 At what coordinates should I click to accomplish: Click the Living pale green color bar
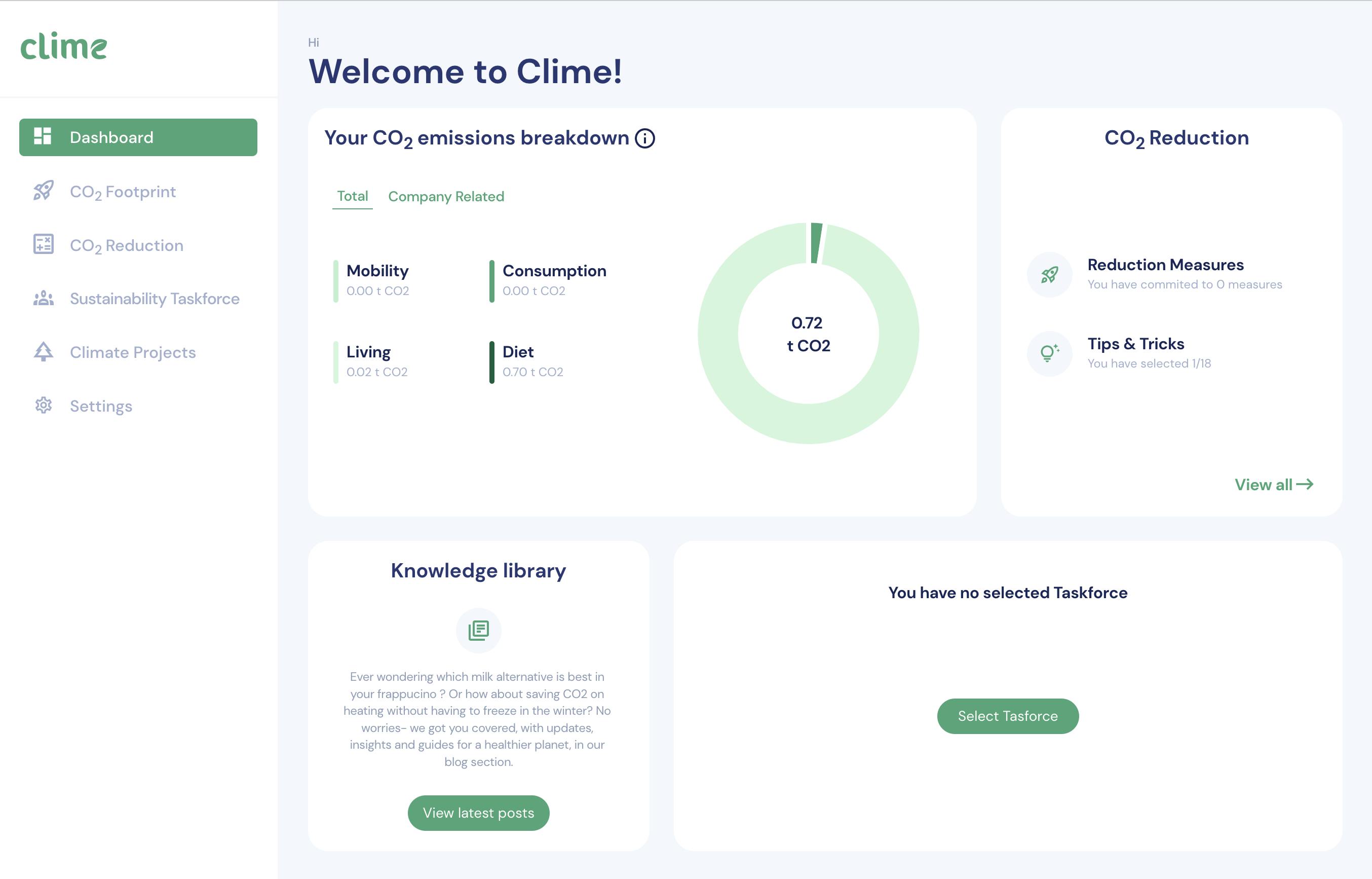tap(336, 362)
